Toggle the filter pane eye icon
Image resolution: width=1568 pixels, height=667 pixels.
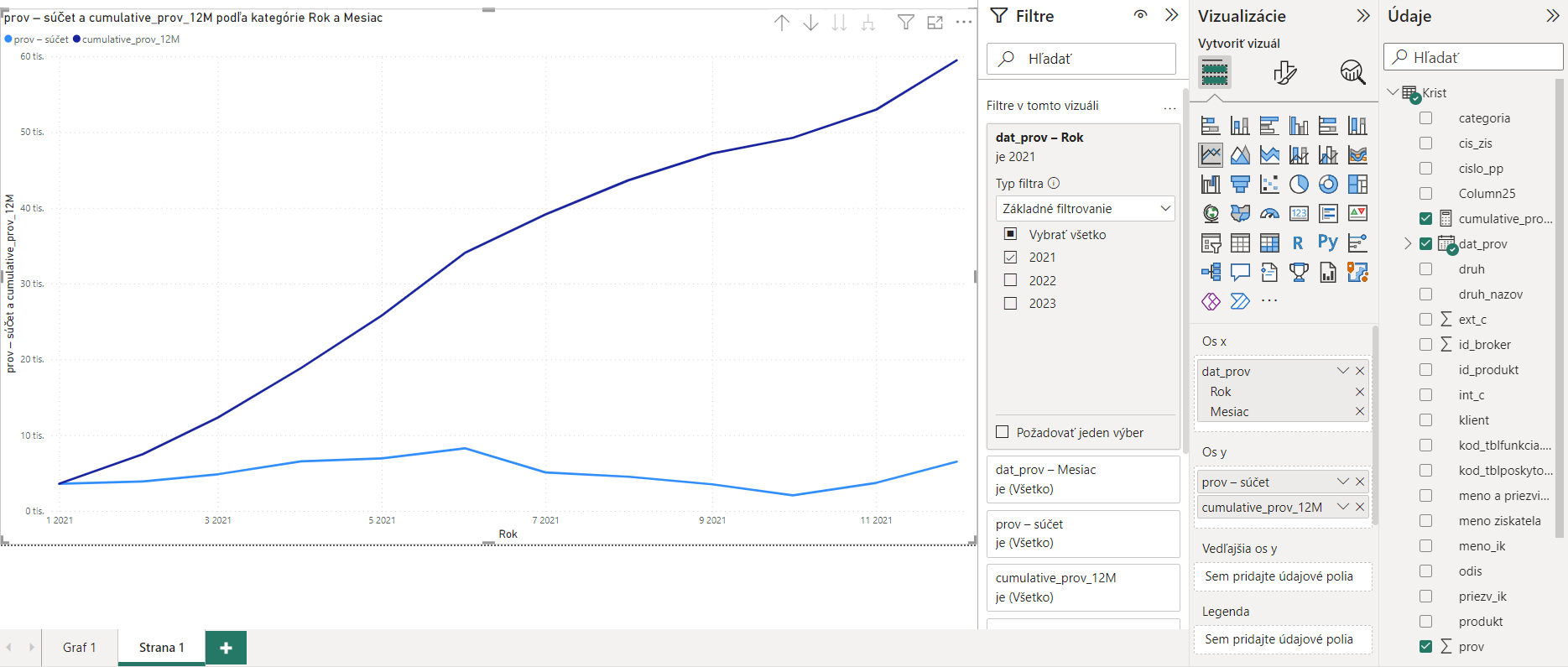point(1141,15)
